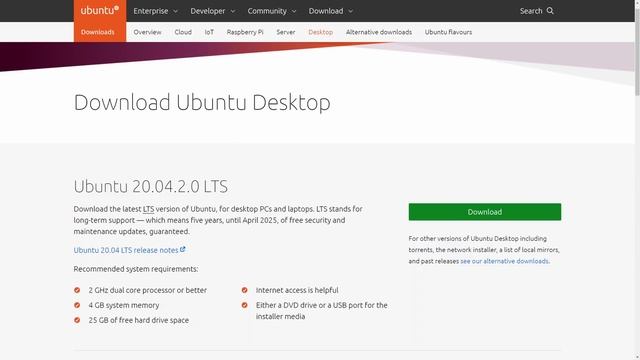Viewport: 640px width, 360px height.
Task: Click the Ubuntu logo in header
Action: (100, 11)
